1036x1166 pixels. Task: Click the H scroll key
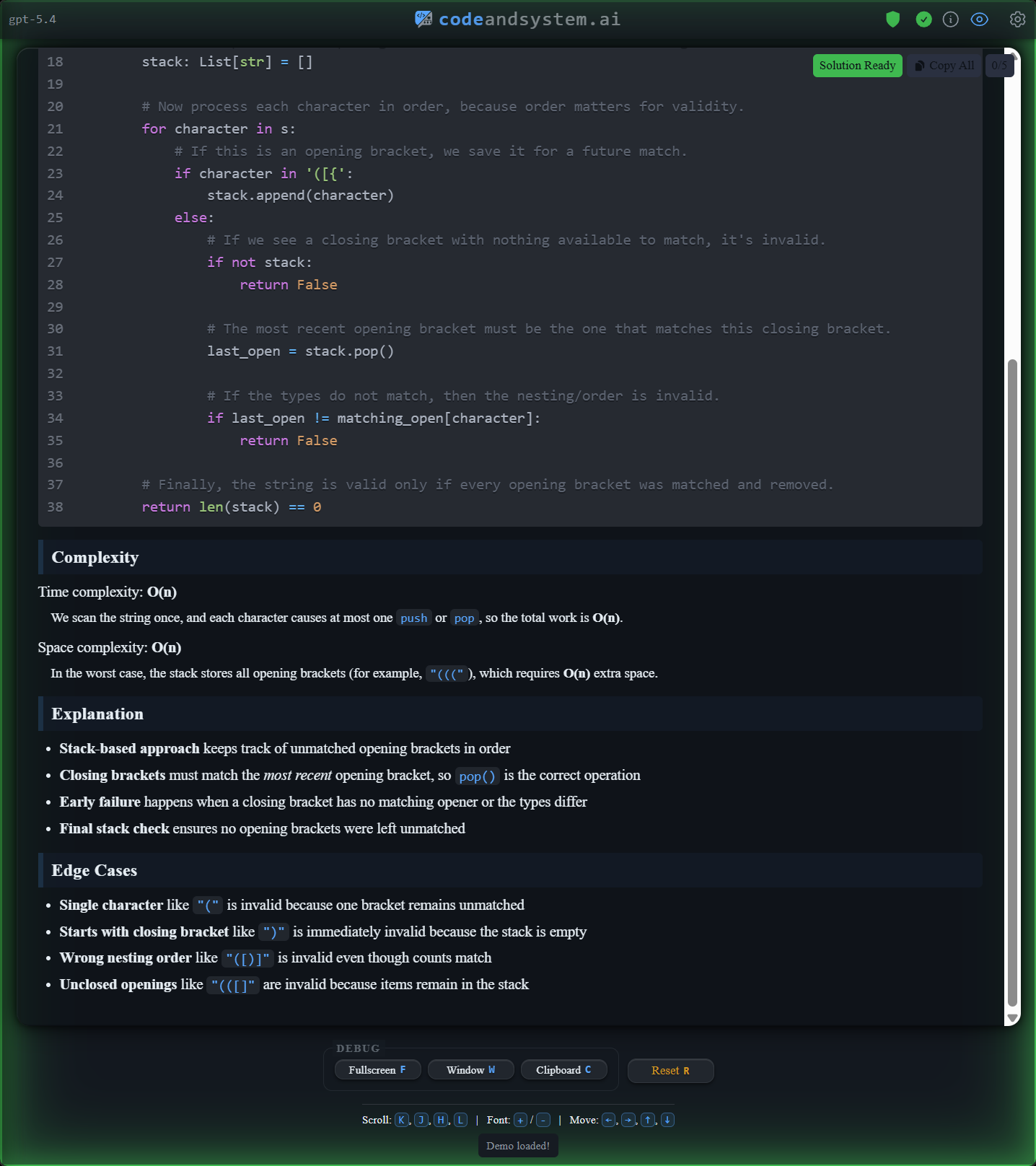pyautogui.click(x=441, y=1120)
